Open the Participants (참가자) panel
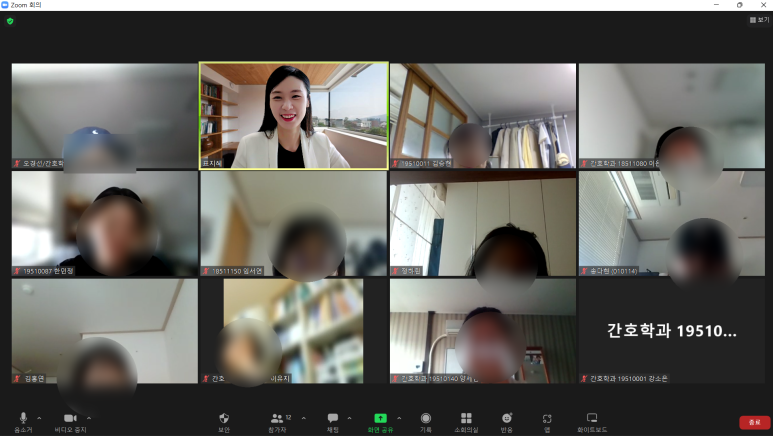 (x=277, y=418)
